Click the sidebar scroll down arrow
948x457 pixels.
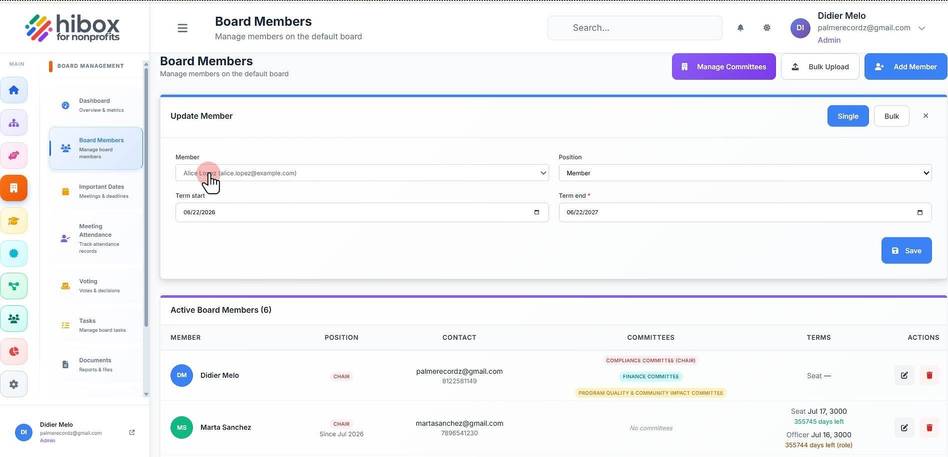pyautogui.click(x=146, y=394)
